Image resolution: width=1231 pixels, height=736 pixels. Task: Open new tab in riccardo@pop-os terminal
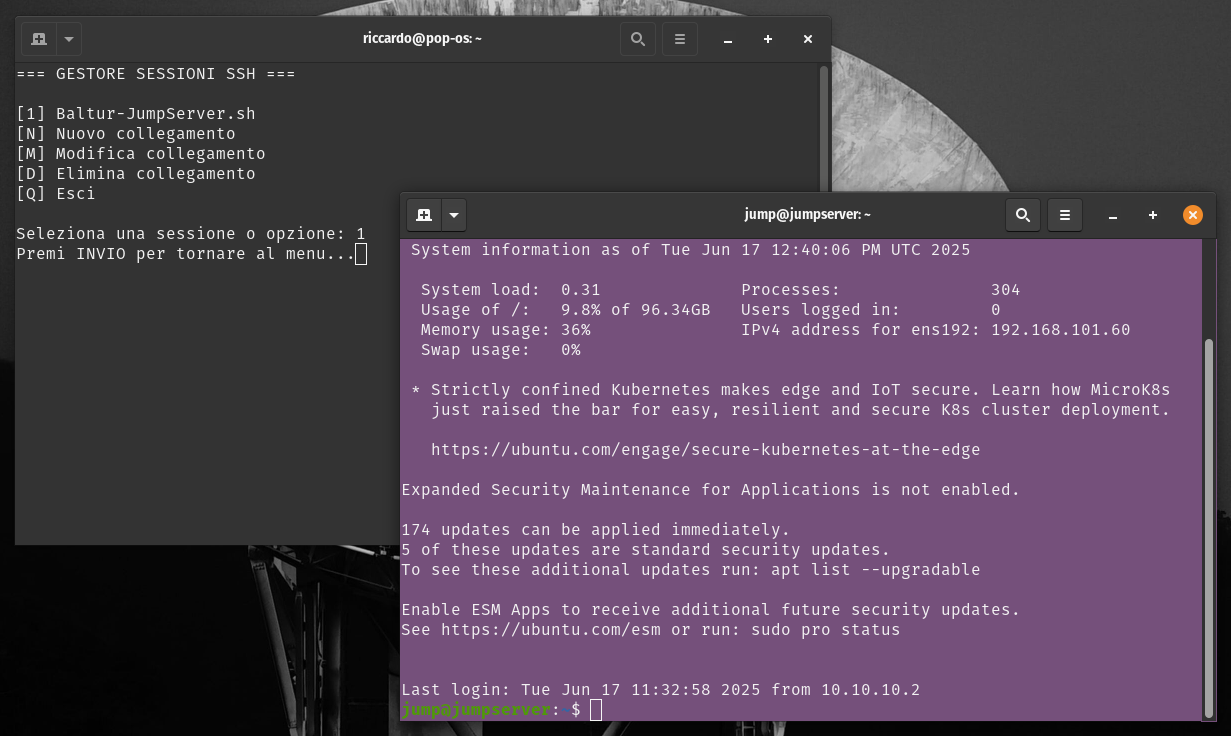click(39, 39)
